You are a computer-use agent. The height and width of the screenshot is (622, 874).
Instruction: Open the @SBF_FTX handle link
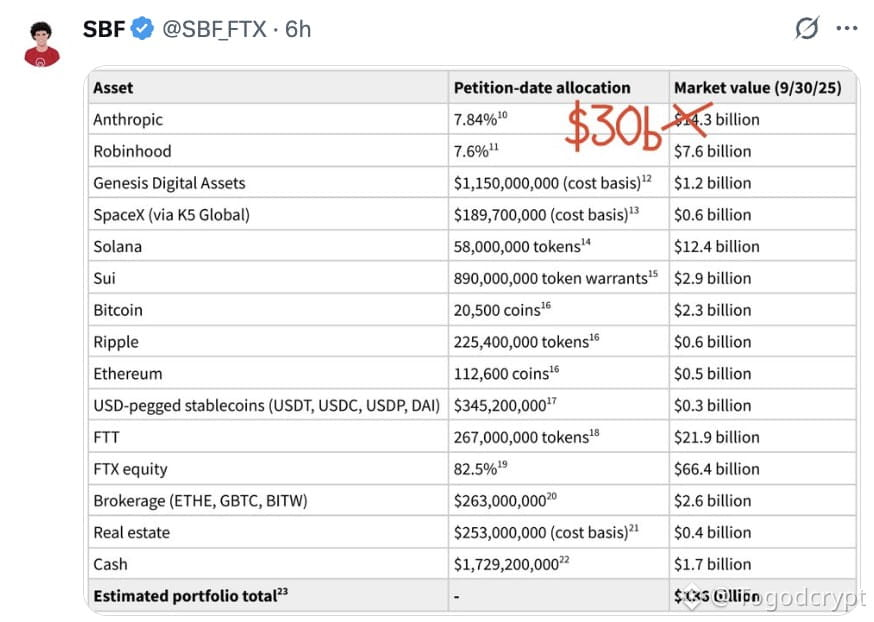pos(214,30)
